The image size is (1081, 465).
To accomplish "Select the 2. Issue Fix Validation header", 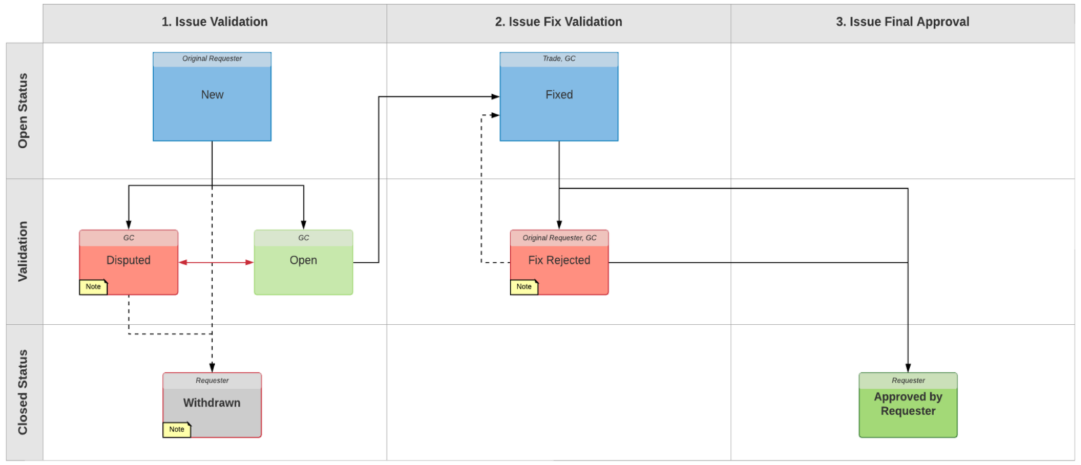I will [x=558, y=21].
